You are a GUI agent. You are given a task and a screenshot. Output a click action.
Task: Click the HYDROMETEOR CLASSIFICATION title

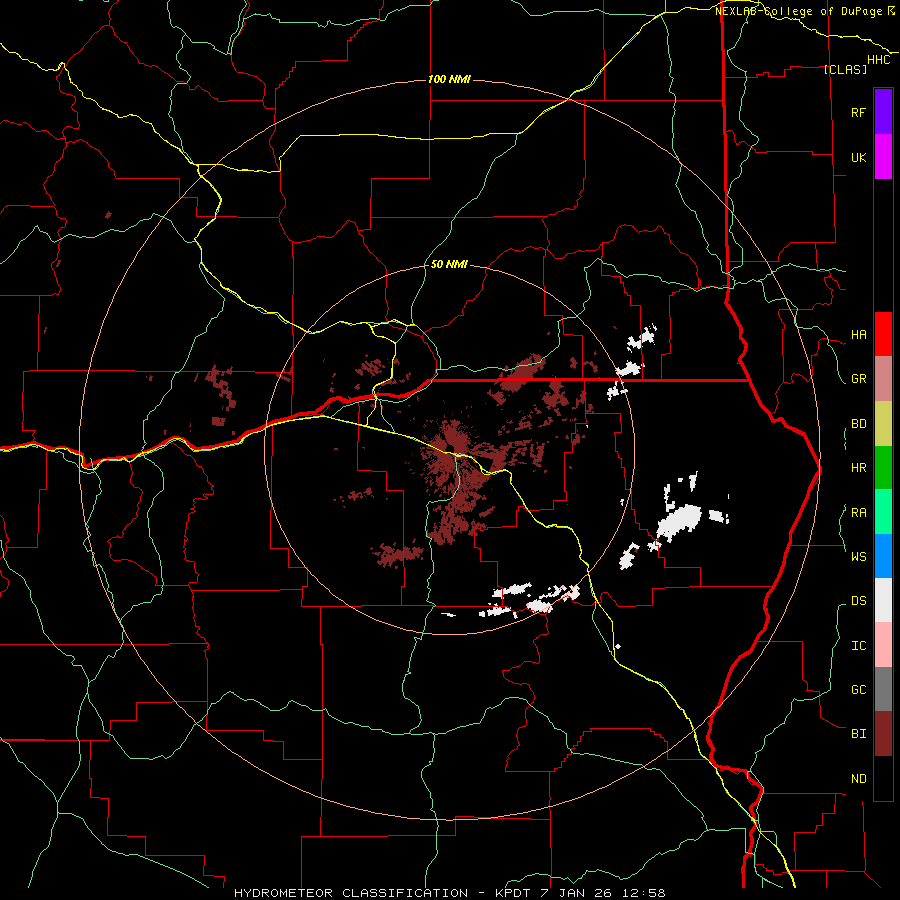(x=351, y=893)
